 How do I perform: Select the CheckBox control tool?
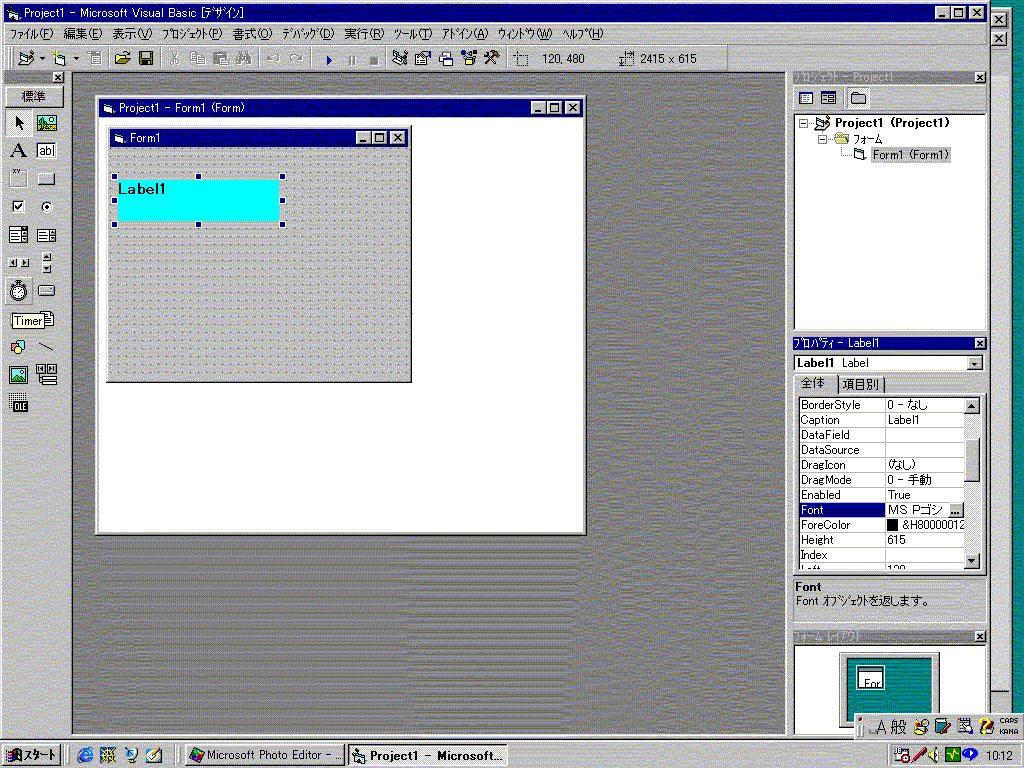coord(19,206)
